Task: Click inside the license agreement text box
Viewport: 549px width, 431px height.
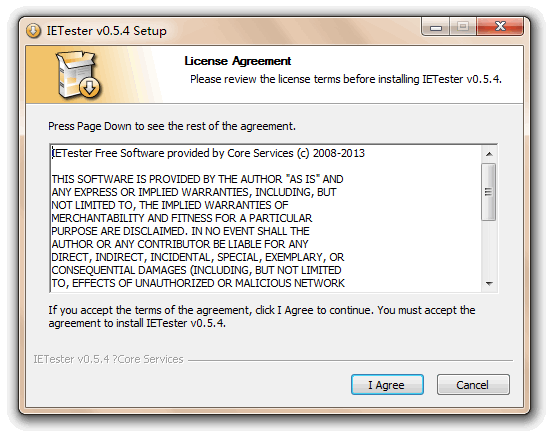Action: coord(266,218)
